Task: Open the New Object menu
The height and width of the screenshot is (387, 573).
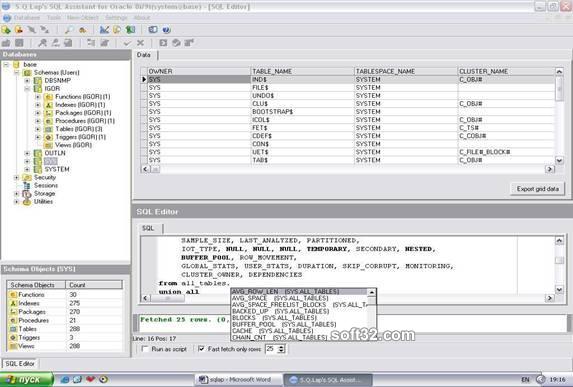Action: point(83,18)
